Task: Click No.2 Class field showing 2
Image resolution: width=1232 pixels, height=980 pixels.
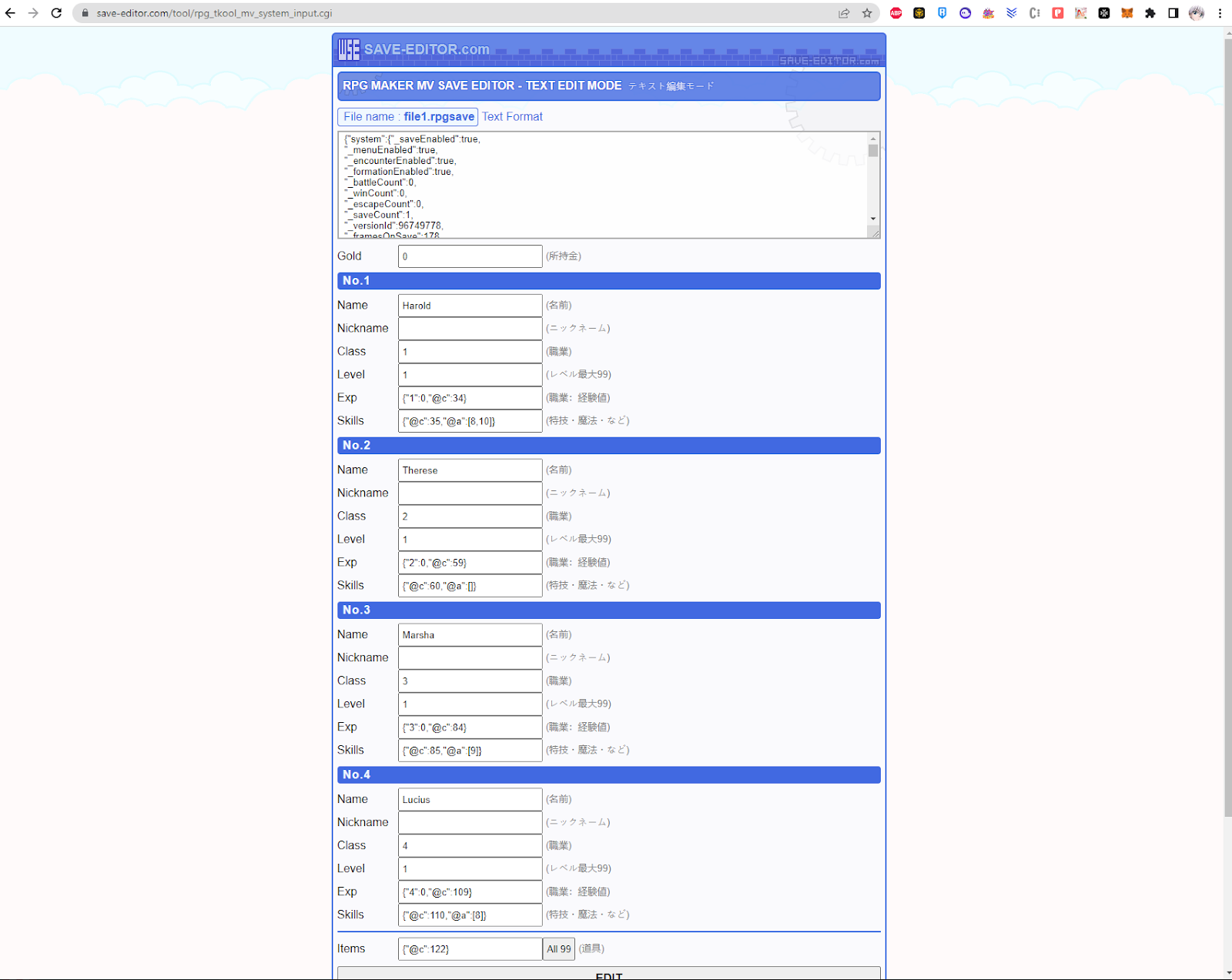Action: point(470,517)
